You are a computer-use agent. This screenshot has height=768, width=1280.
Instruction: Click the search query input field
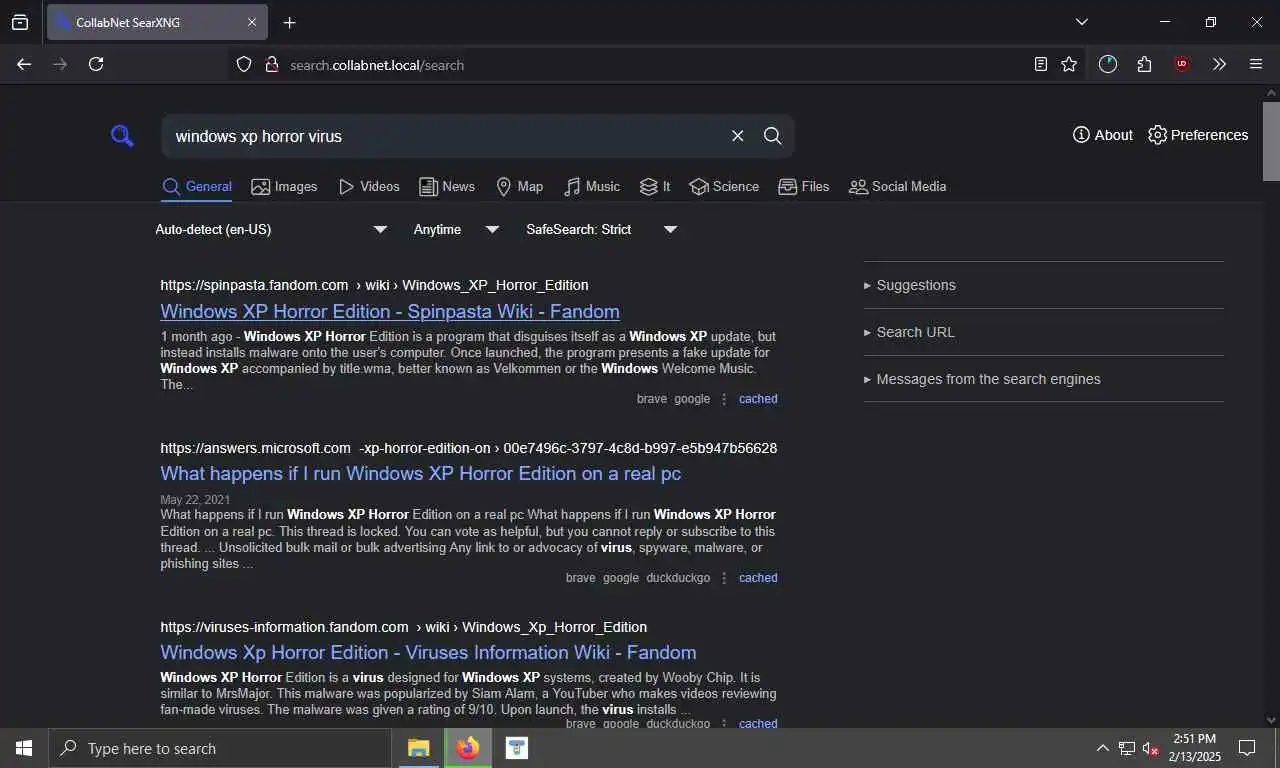pyautogui.click(x=445, y=136)
